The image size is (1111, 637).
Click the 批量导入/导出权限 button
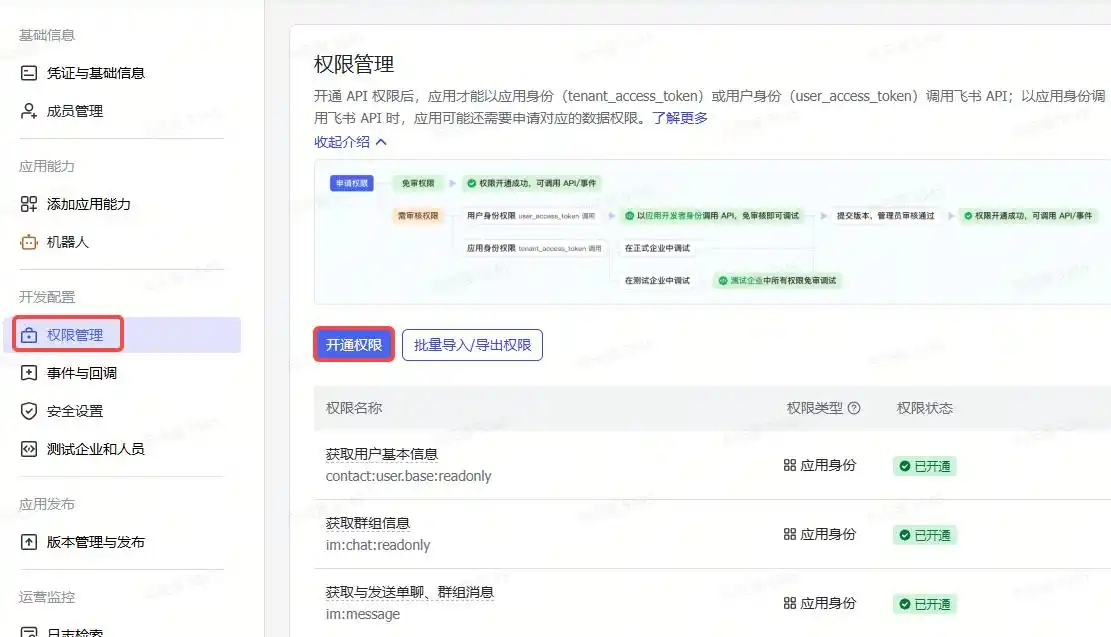472,345
